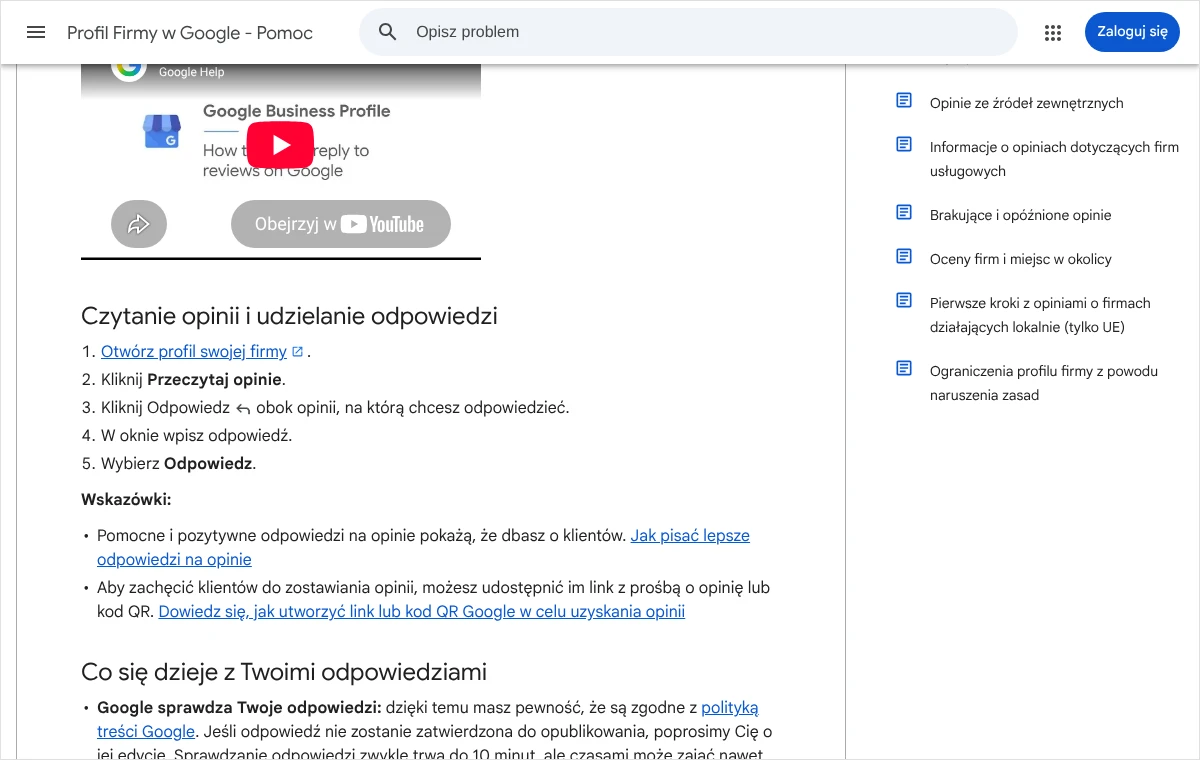Viewport: 1200px width, 760px height.
Task: Click step text Kliknij Przeczytaj opinie
Action: [193, 380]
